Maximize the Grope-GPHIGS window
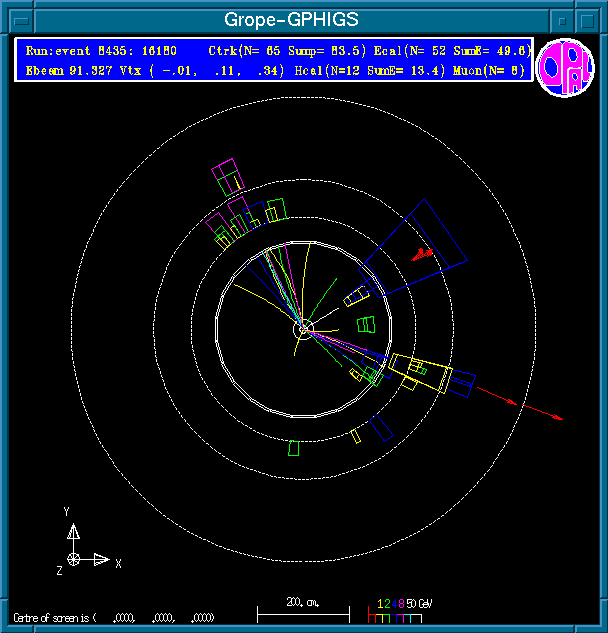The image size is (608, 633). (589, 20)
